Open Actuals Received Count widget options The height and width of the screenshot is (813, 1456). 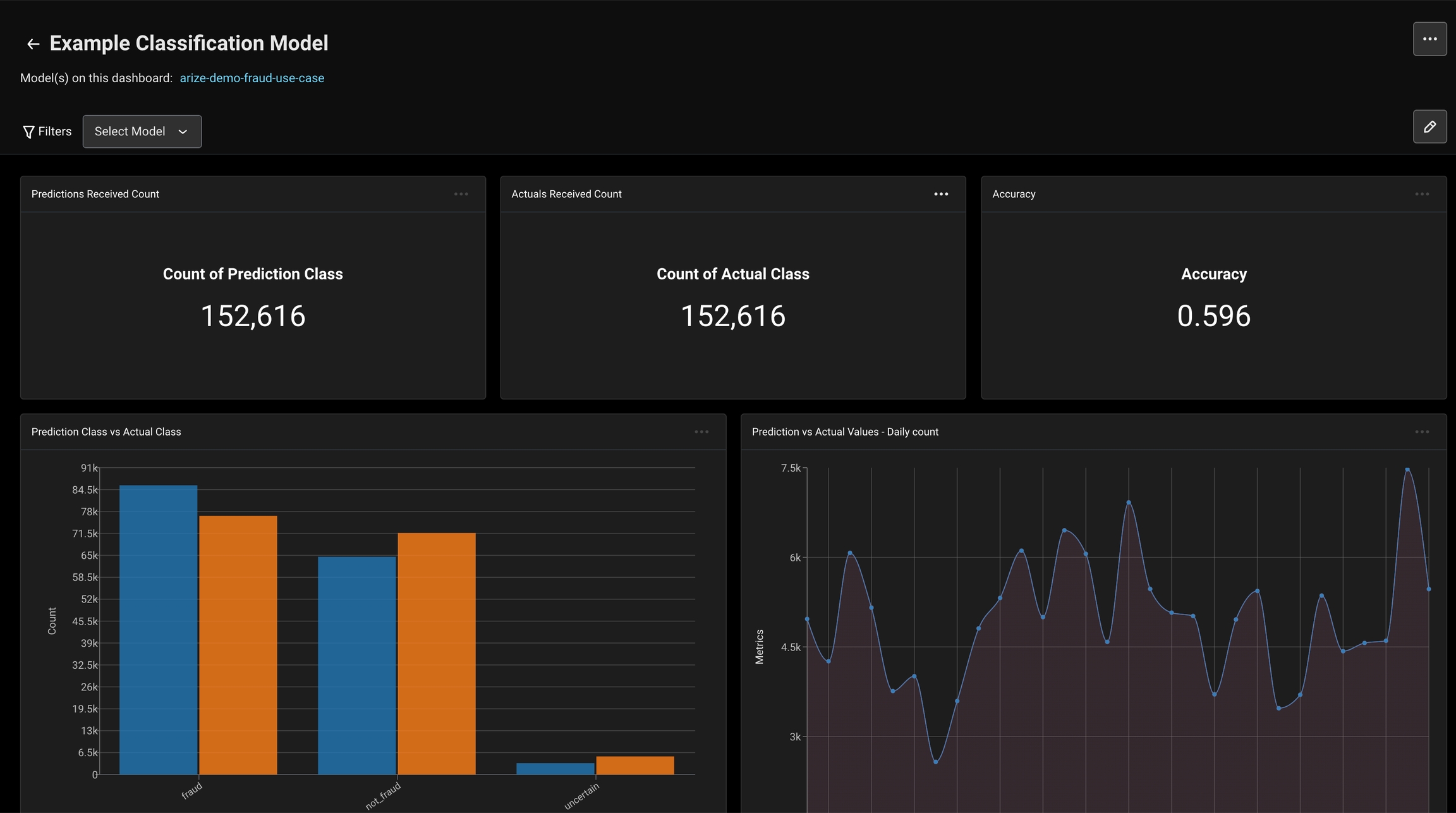(941, 194)
